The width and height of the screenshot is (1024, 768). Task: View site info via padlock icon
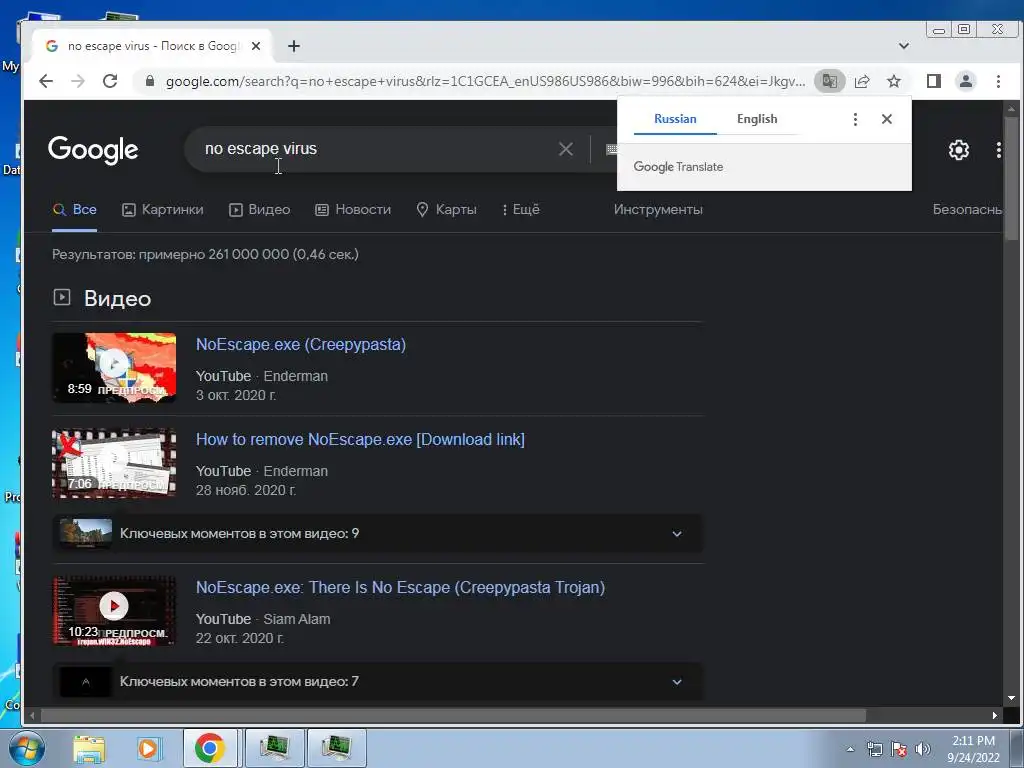[150, 81]
